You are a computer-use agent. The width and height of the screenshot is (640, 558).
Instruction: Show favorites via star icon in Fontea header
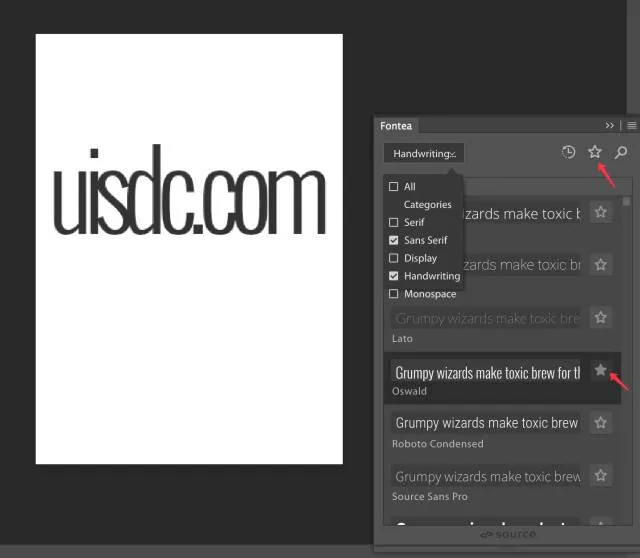[595, 152]
